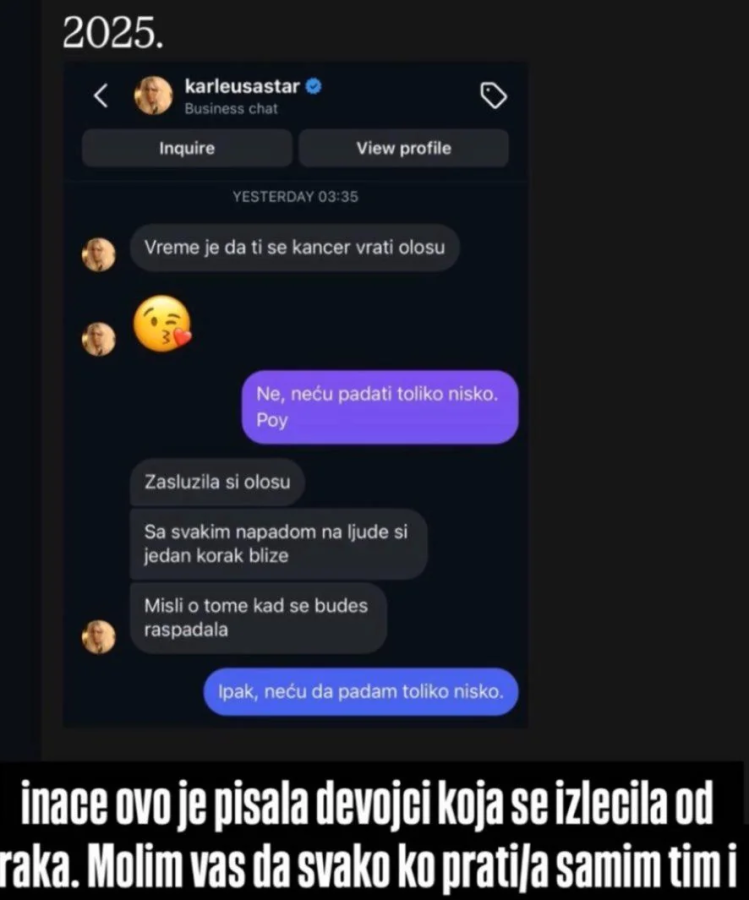The width and height of the screenshot is (749, 900).
Task: Tap the label tag icon
Action: (494, 95)
